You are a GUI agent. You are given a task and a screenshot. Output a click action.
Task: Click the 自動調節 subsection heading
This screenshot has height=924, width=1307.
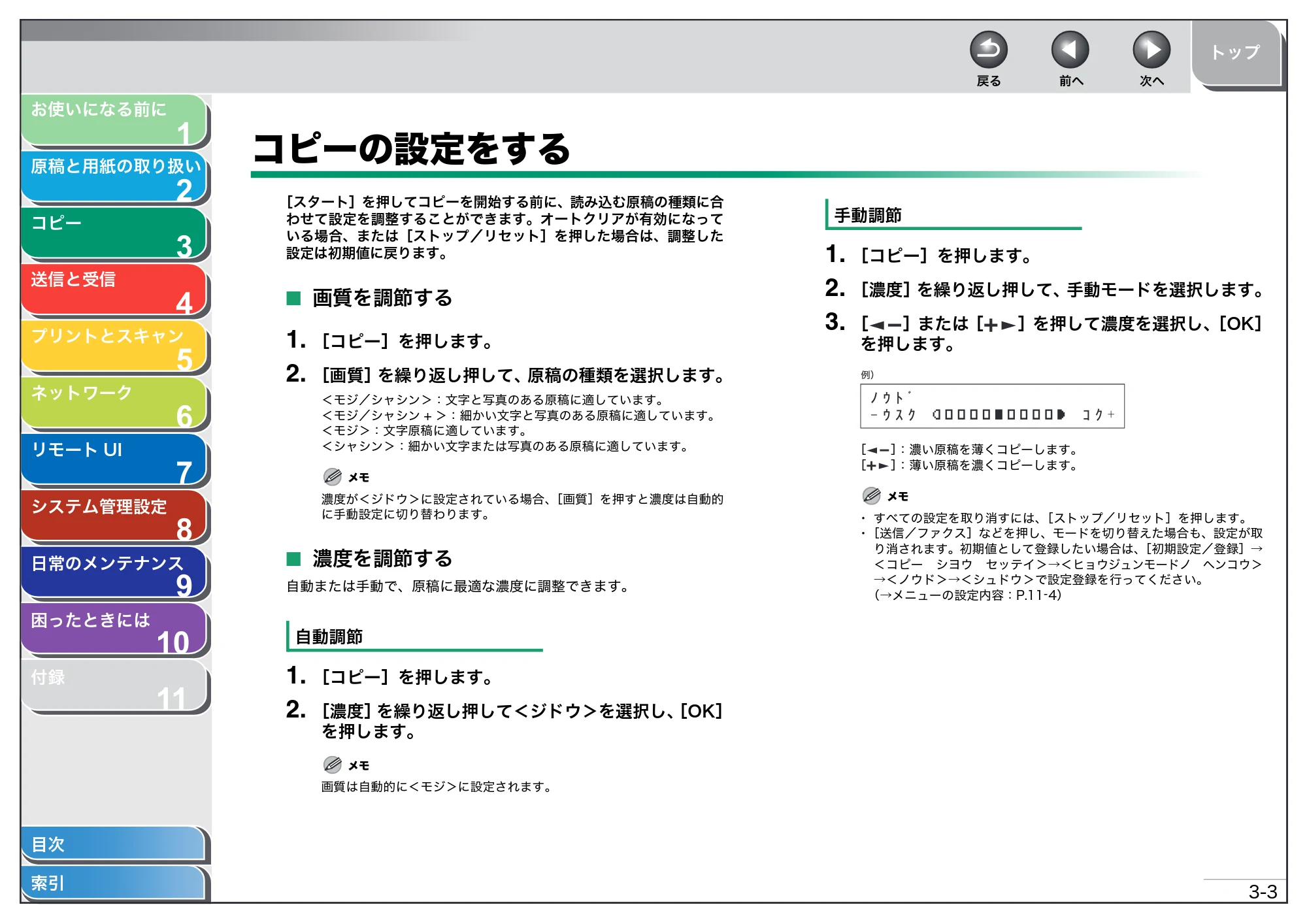[329, 636]
